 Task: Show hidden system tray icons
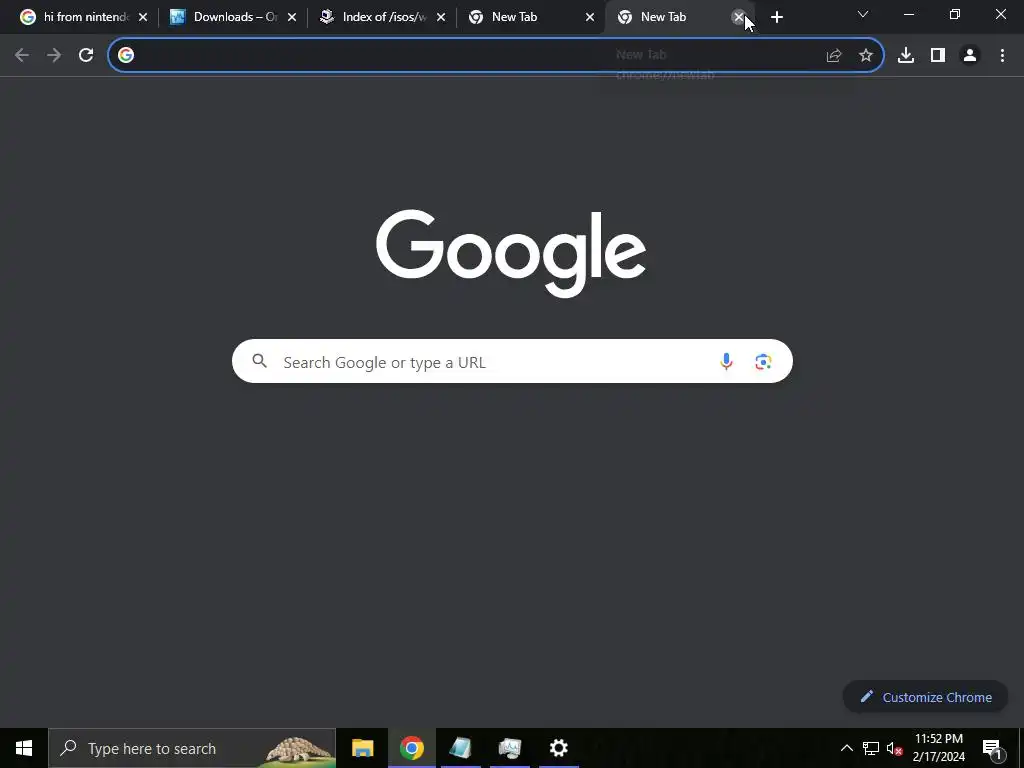coord(846,748)
